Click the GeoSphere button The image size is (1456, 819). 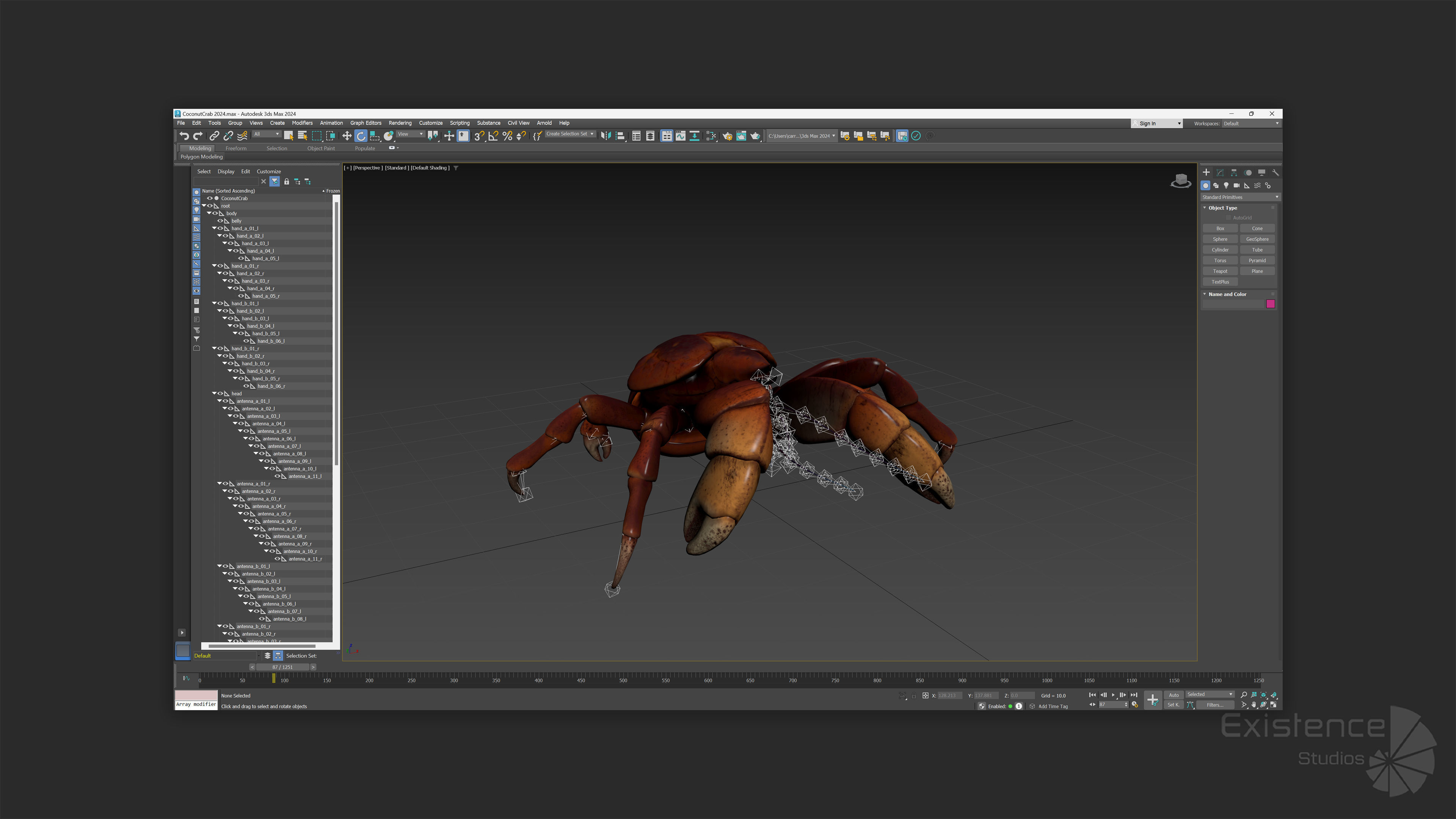coord(1257,239)
